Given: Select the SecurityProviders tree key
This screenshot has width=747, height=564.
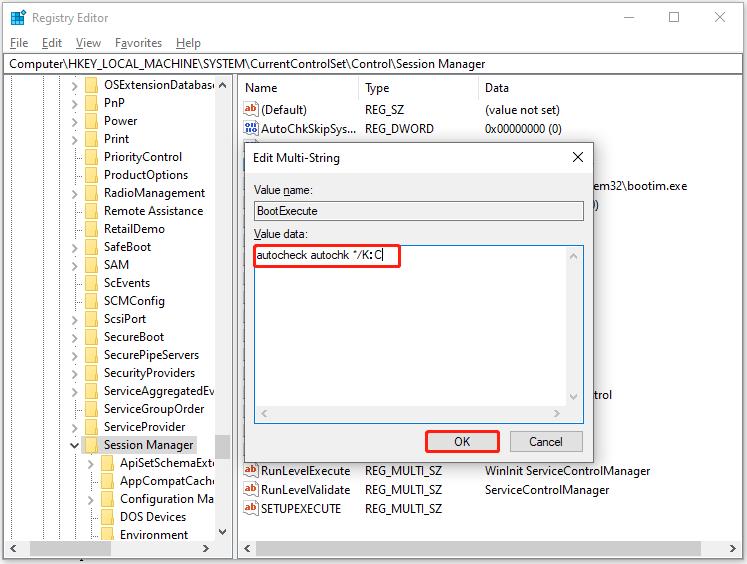Looking at the screenshot, I should click(149, 373).
